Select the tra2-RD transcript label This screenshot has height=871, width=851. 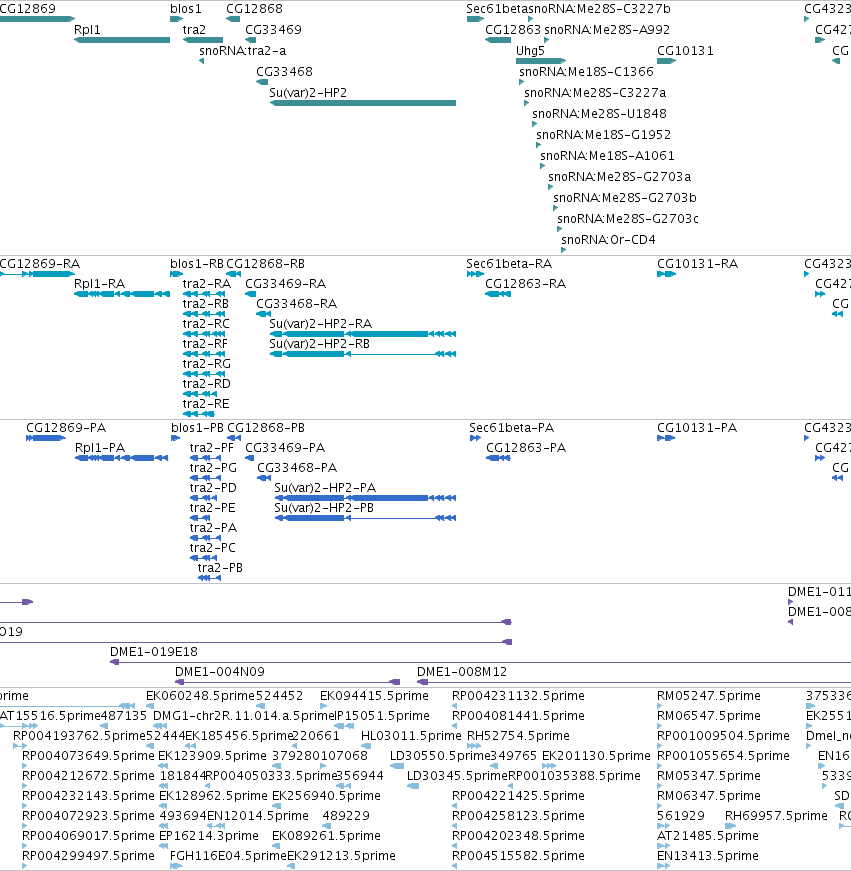(x=207, y=384)
